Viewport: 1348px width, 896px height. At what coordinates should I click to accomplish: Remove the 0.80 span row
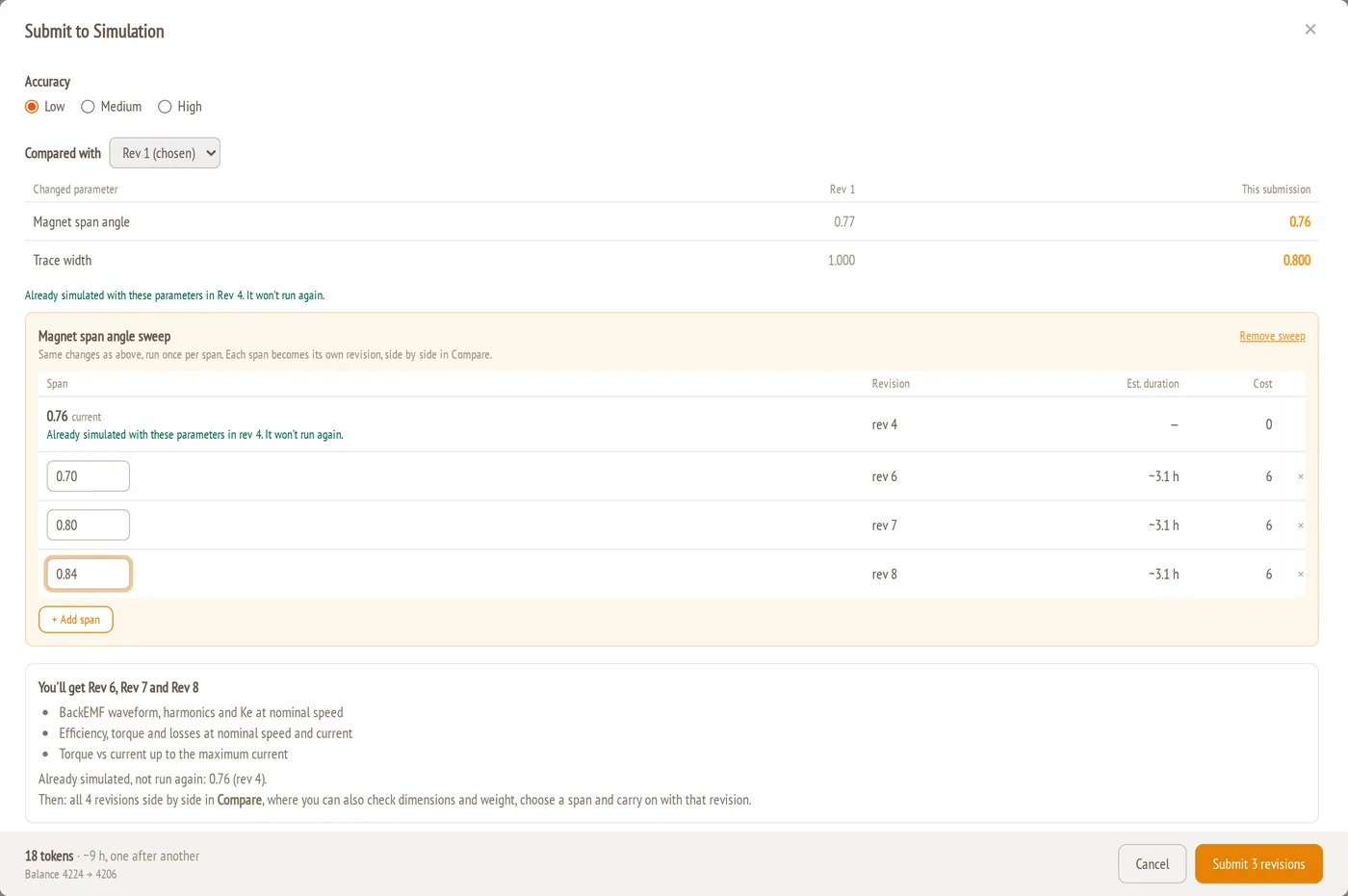pos(1300,525)
